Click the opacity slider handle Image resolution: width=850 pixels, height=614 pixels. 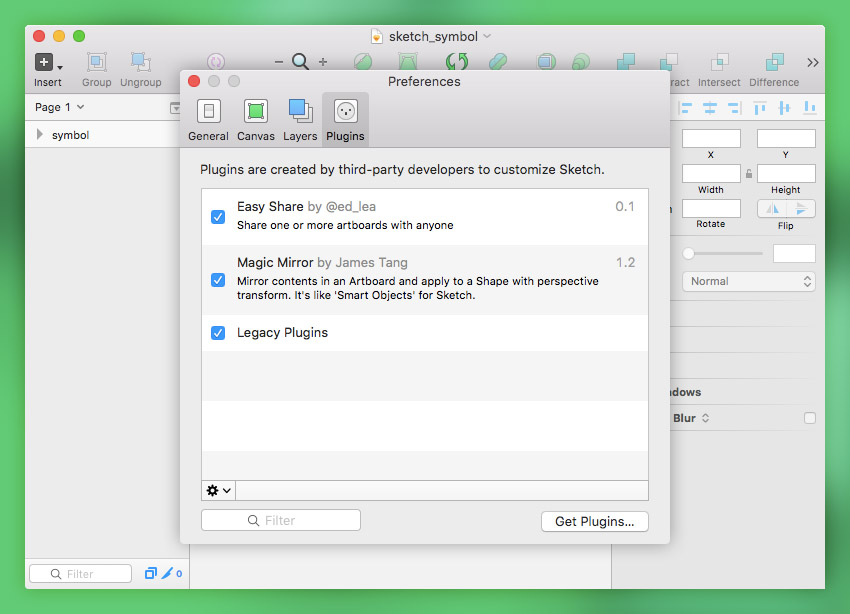[688, 253]
